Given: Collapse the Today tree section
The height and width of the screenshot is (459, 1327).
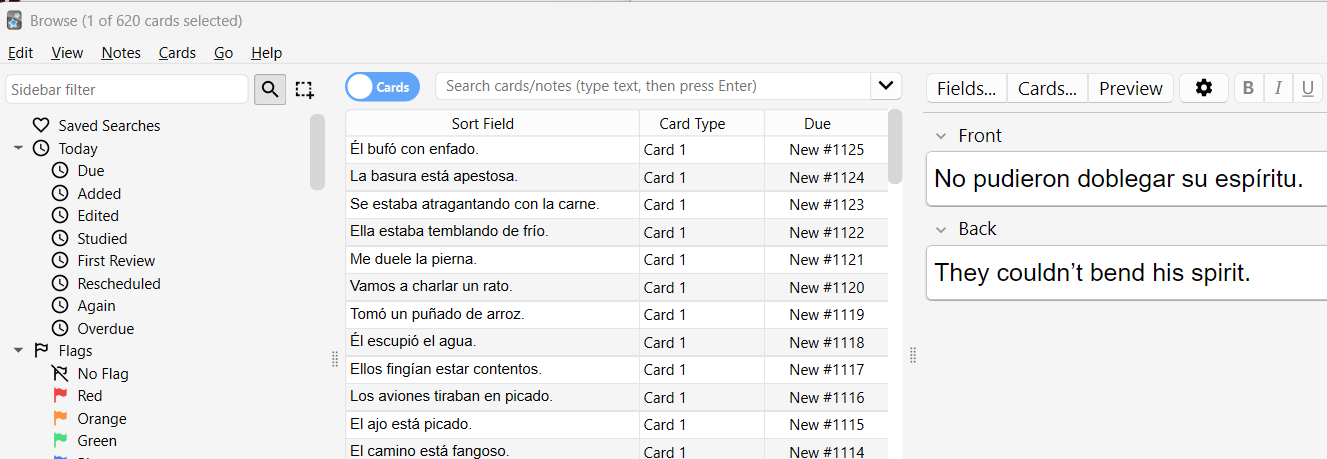Looking at the screenshot, I should [x=18, y=148].
